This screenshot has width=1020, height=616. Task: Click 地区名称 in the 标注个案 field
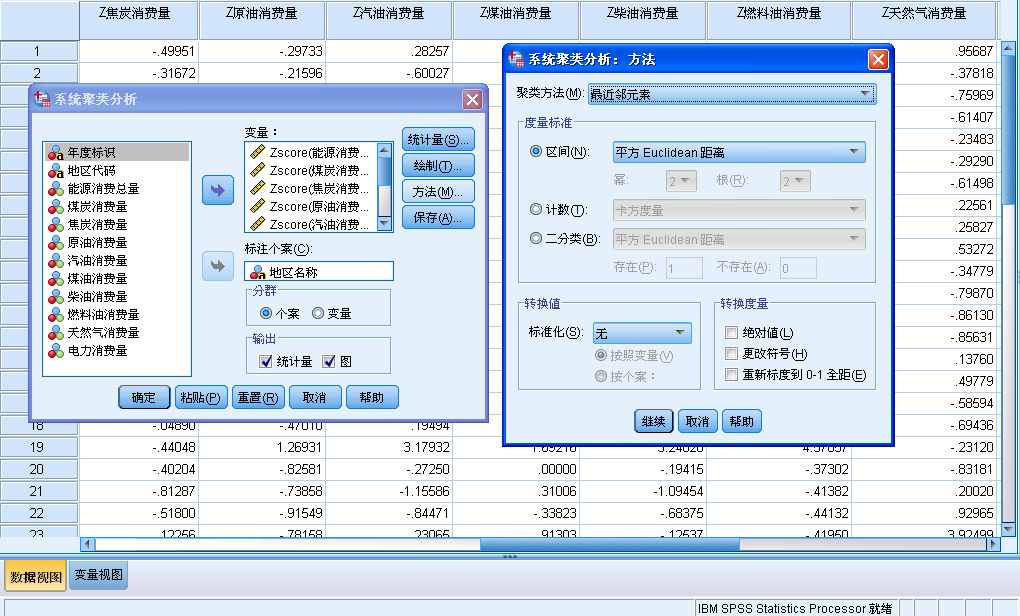pos(319,272)
